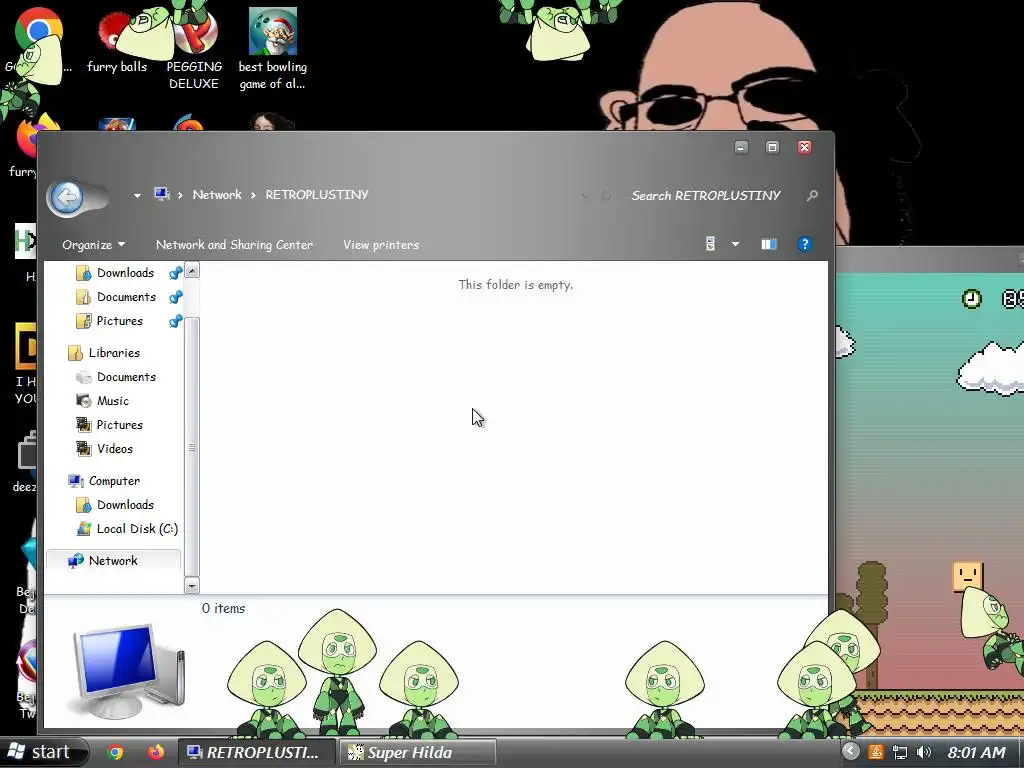Select Pictures in Favorites list
The image size is (1024, 768).
[120, 321]
